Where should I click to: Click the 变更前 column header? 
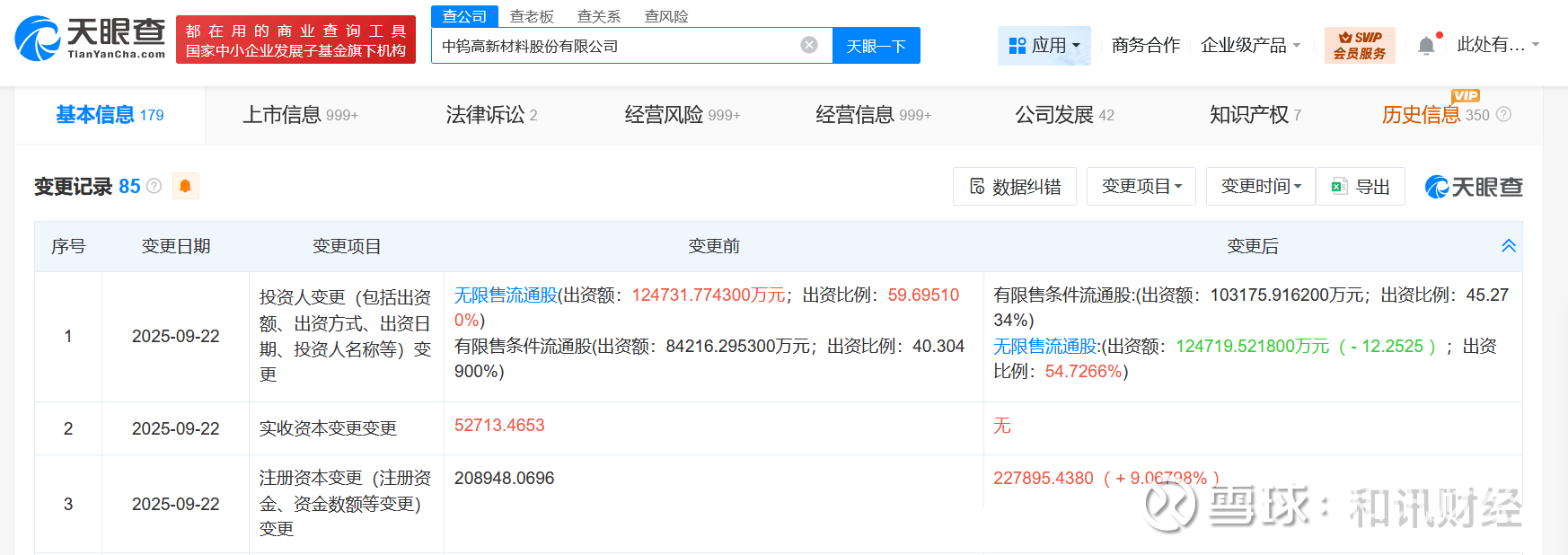coord(714,246)
